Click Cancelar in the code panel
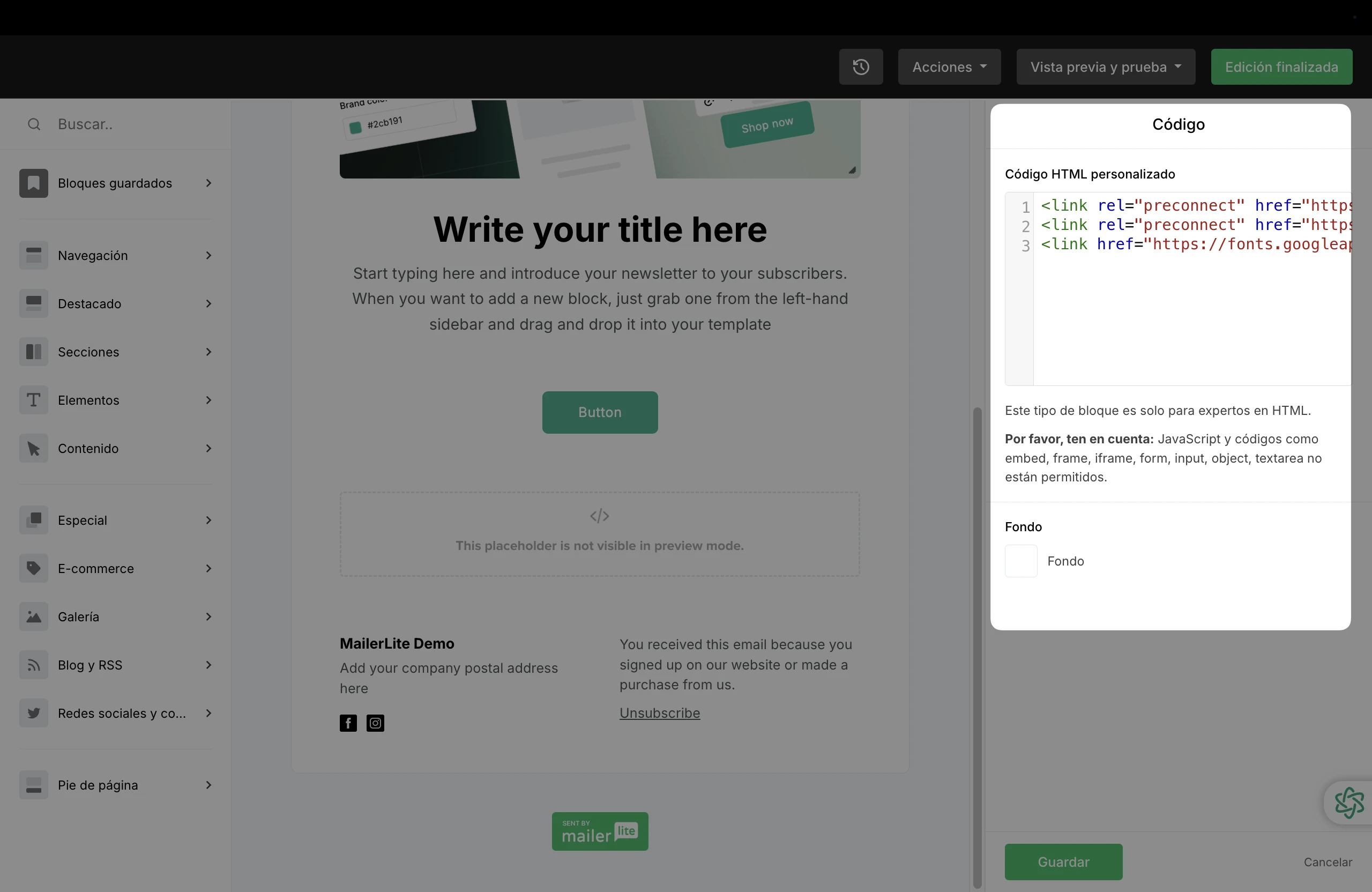The width and height of the screenshot is (1372, 892). pyautogui.click(x=1328, y=861)
